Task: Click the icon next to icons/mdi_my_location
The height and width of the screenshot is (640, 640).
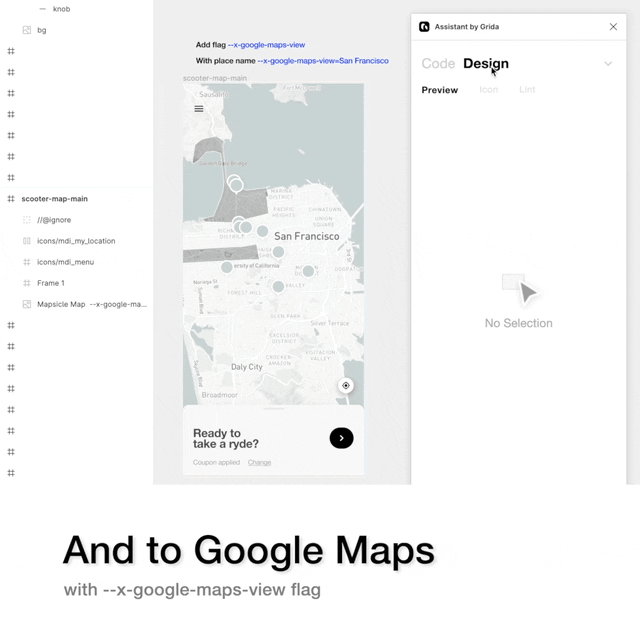Action: click(27, 241)
